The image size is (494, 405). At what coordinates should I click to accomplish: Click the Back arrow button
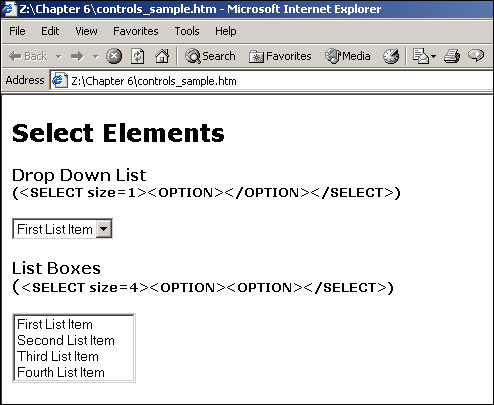coord(28,56)
